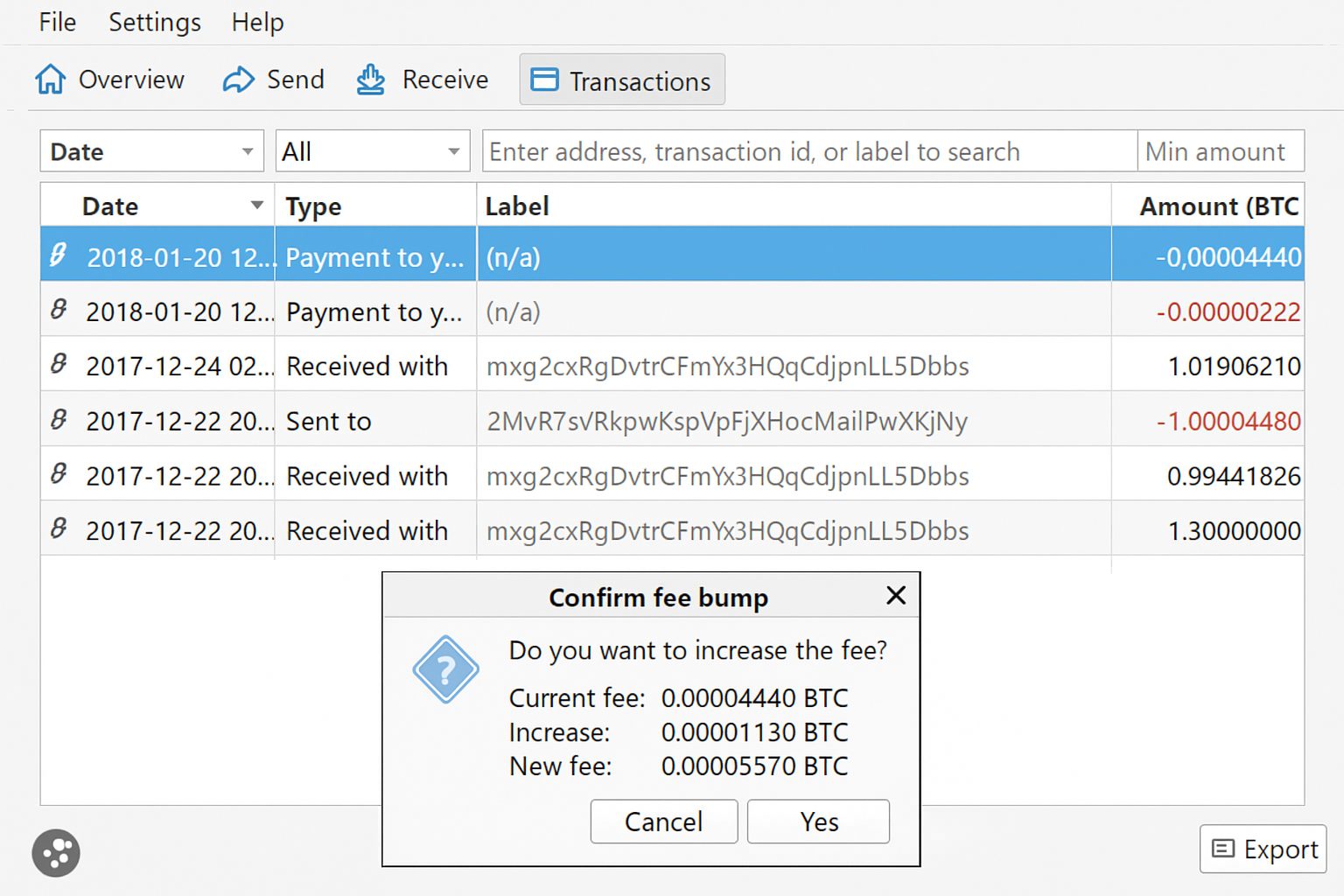
Task: Click the Min amount field
Action: point(1220,150)
